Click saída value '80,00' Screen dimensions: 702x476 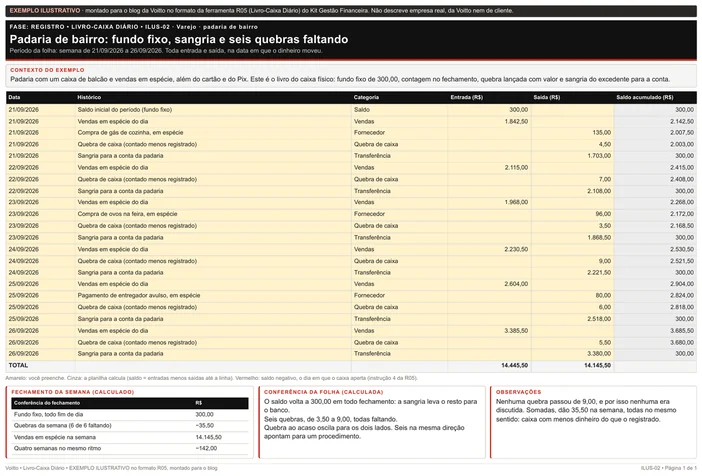click(603, 296)
